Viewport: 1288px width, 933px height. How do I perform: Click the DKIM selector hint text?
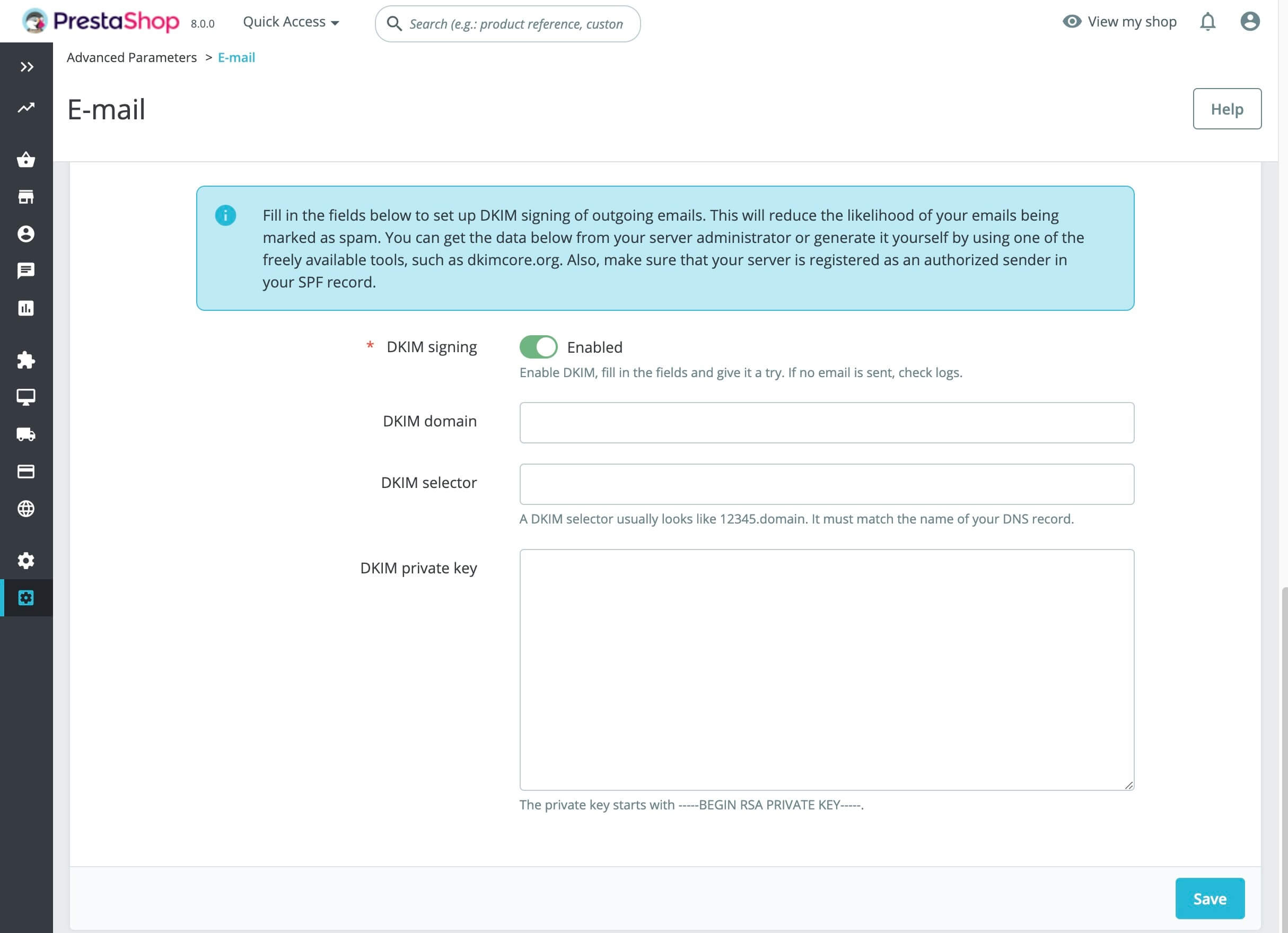(x=796, y=519)
